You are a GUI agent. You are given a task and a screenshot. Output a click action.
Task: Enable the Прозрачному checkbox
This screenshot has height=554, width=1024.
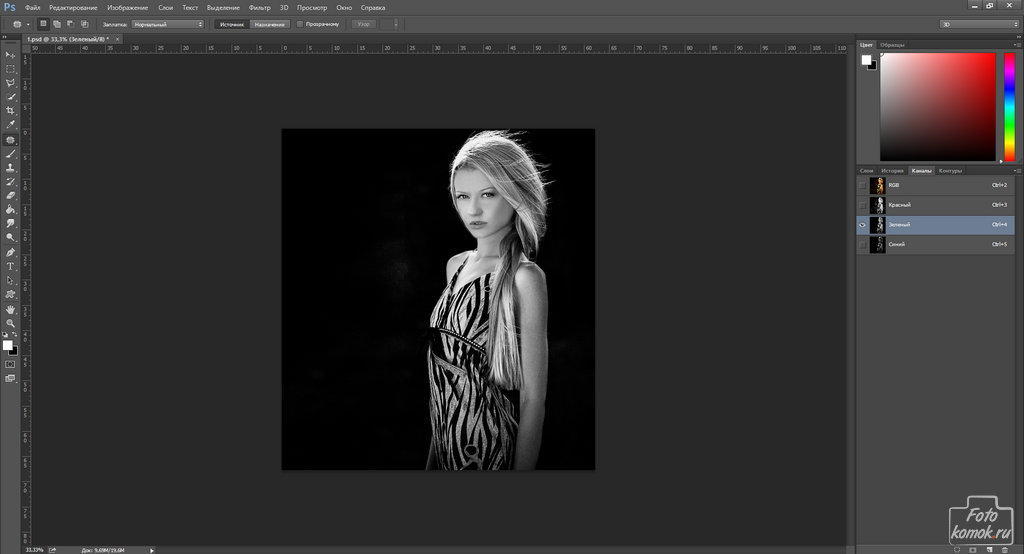pos(300,24)
